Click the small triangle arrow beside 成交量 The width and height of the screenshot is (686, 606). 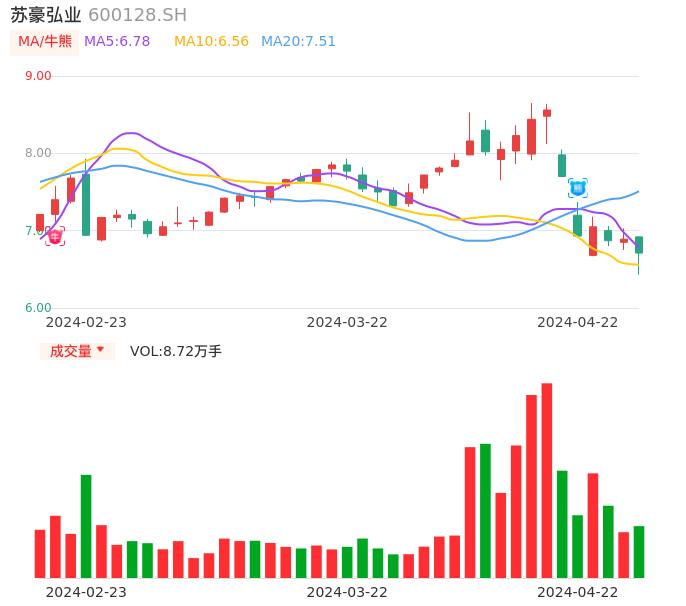pyautogui.click(x=101, y=350)
